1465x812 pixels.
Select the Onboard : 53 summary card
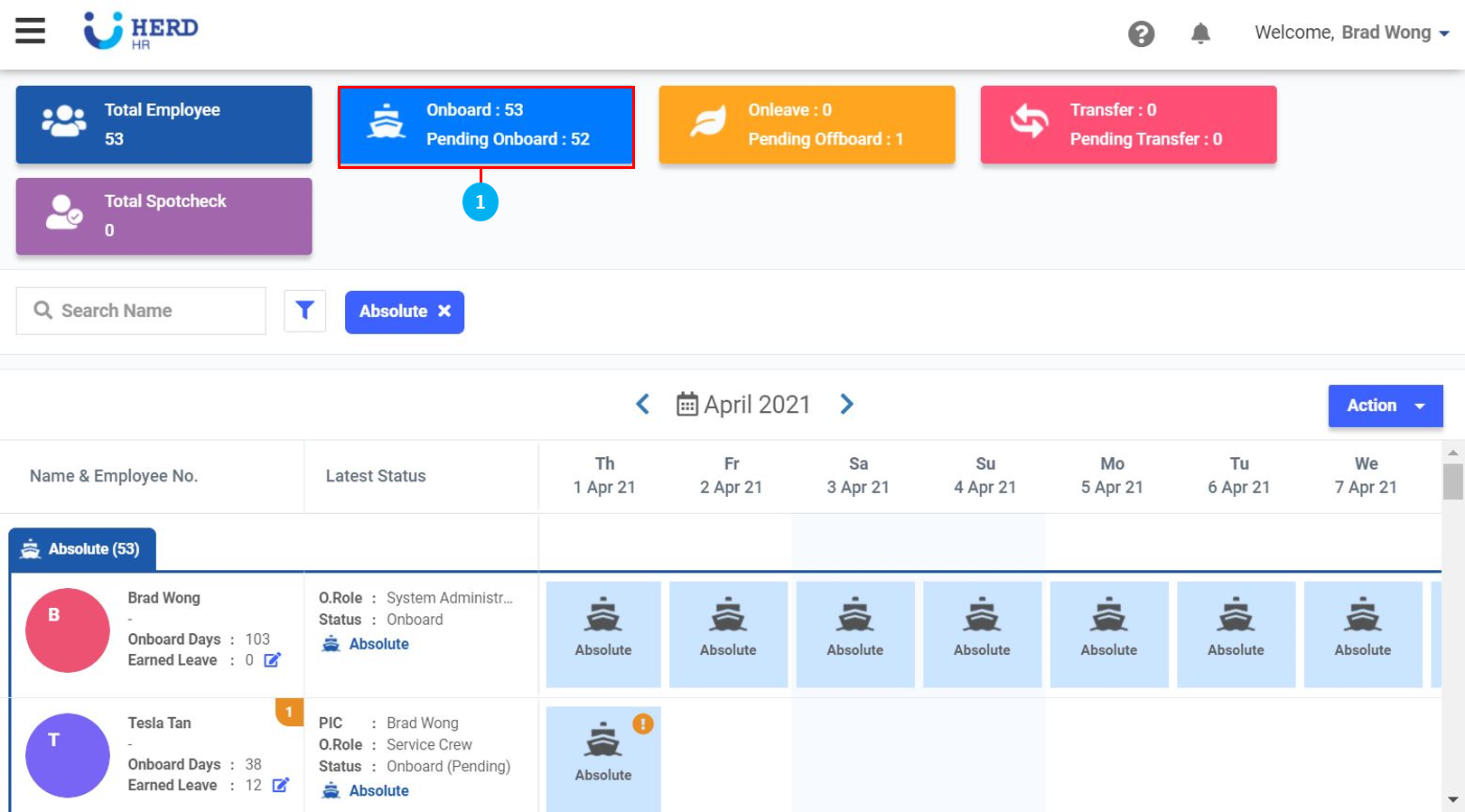tap(486, 126)
